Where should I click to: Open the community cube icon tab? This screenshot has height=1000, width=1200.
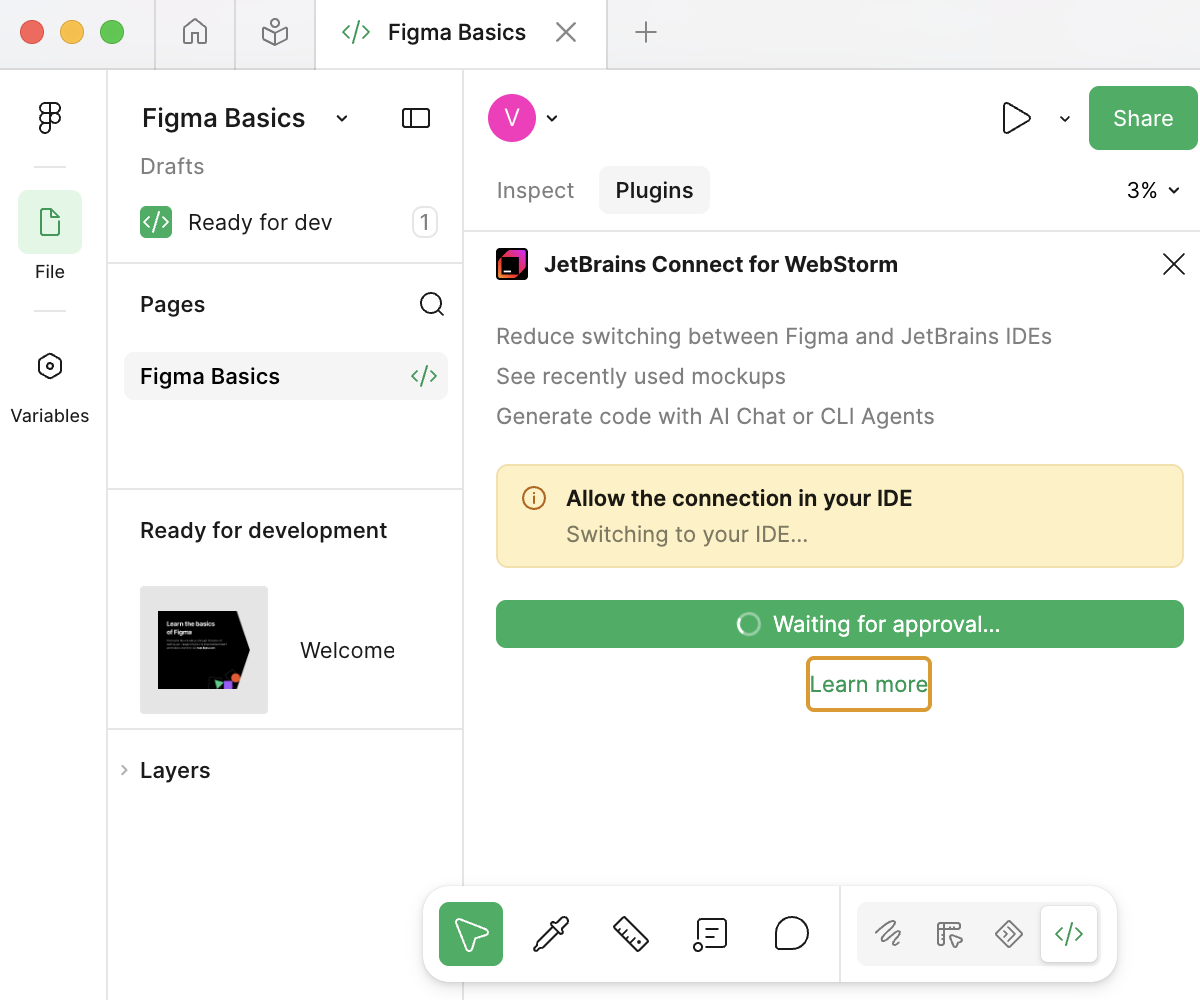tap(275, 33)
